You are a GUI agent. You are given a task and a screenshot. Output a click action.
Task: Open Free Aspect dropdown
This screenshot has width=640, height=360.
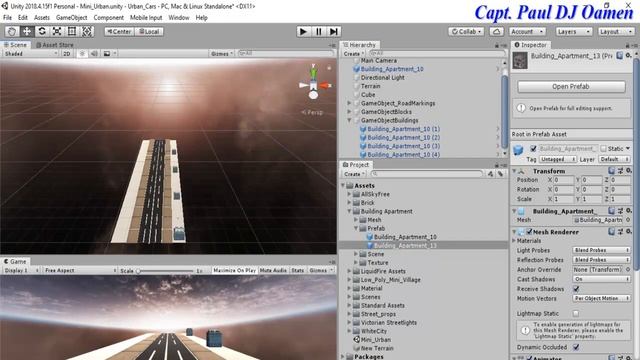pos(80,270)
